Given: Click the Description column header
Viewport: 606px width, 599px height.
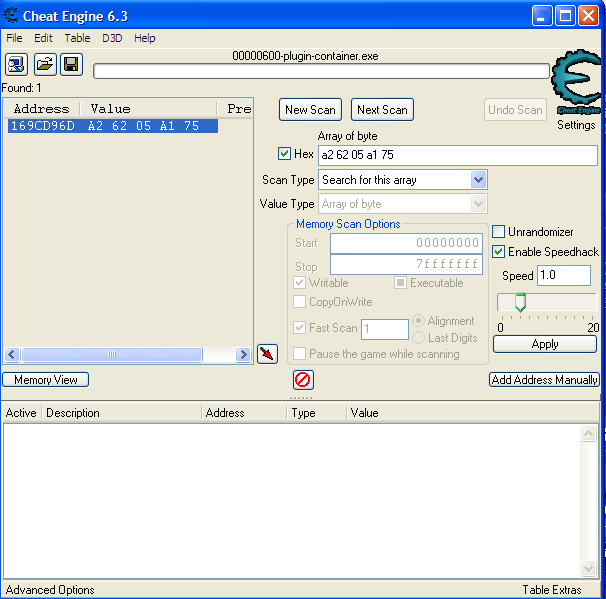Looking at the screenshot, I should [x=121, y=413].
